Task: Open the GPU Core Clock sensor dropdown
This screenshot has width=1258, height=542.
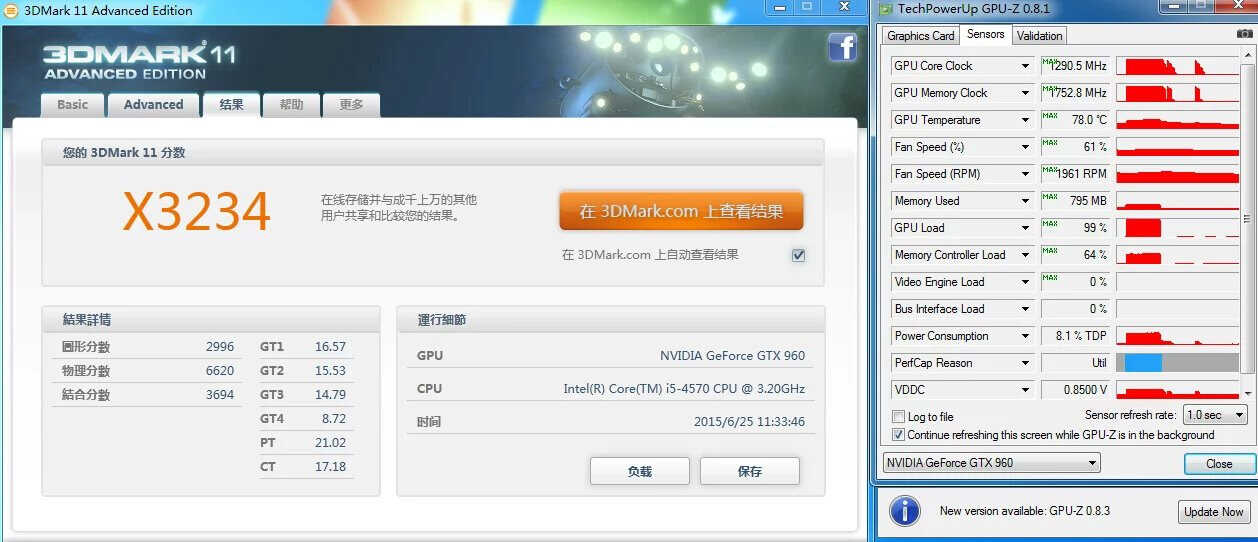Action: [1025, 66]
